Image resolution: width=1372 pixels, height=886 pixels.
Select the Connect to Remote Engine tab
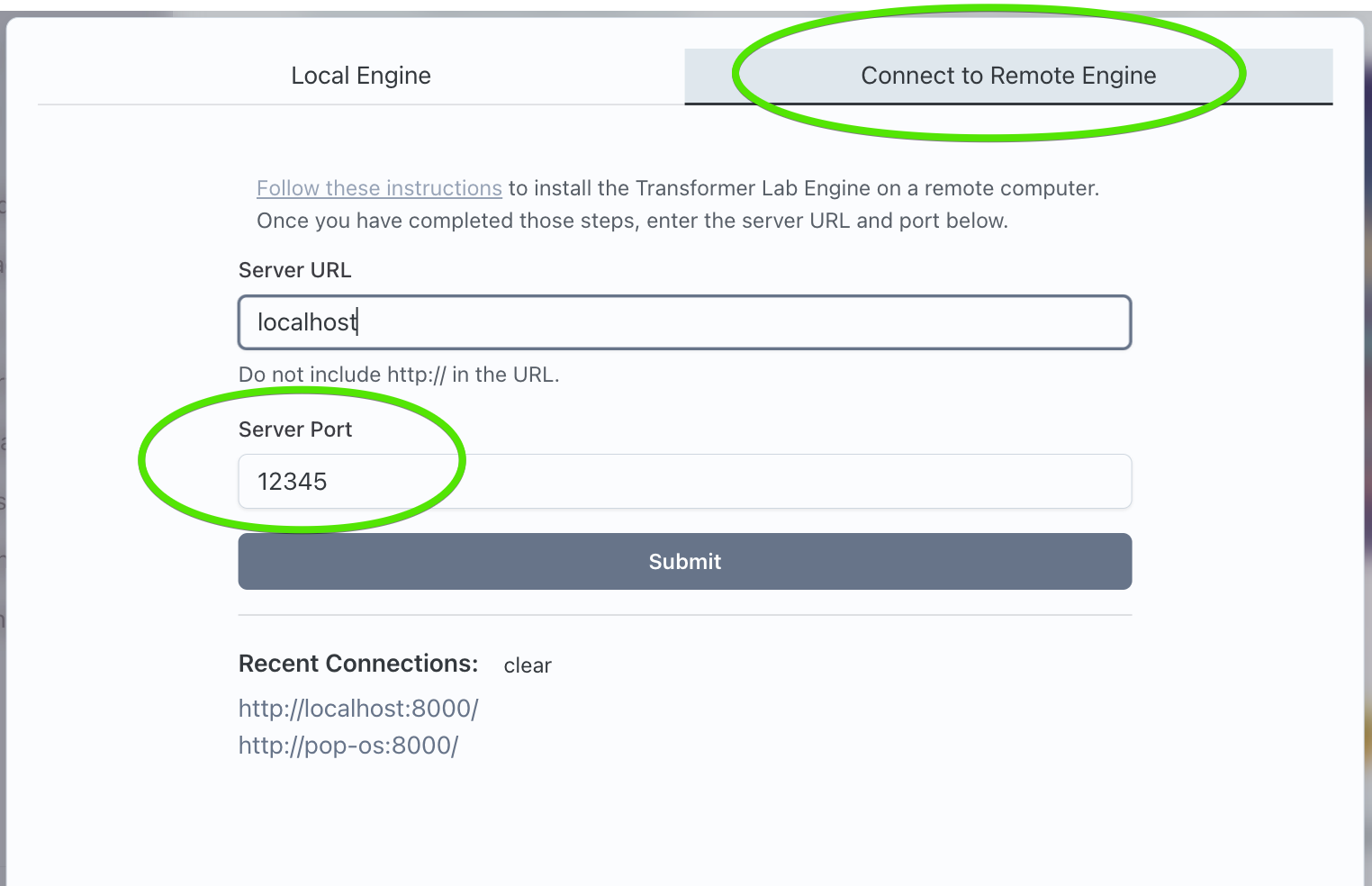[1008, 76]
